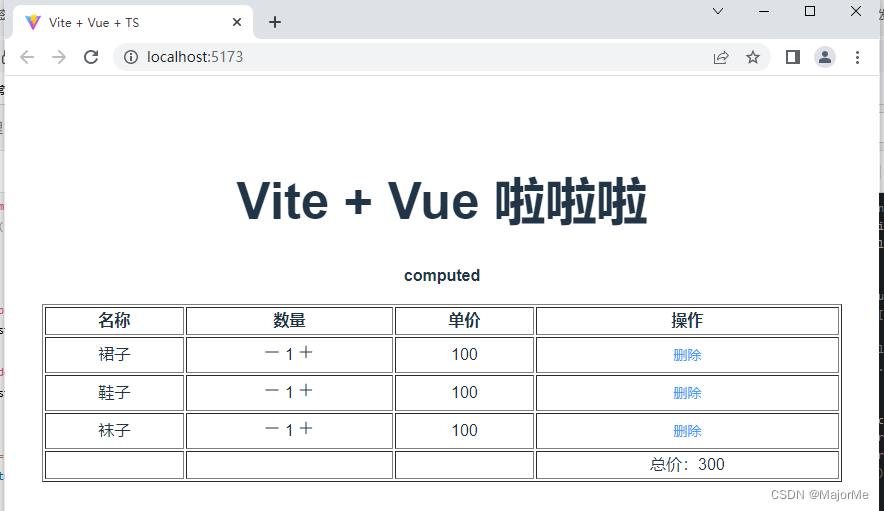
Task: Click the 数量 column header
Action: tap(289, 320)
